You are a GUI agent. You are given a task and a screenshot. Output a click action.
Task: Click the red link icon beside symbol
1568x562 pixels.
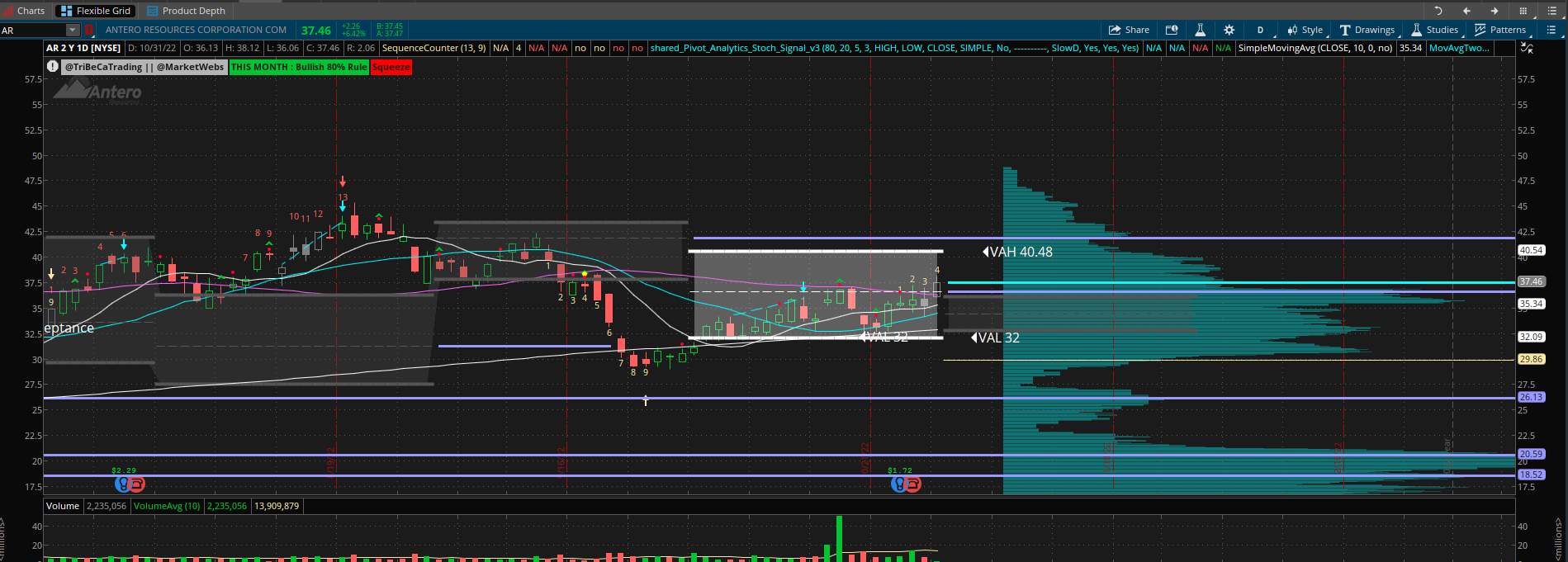coord(89,31)
